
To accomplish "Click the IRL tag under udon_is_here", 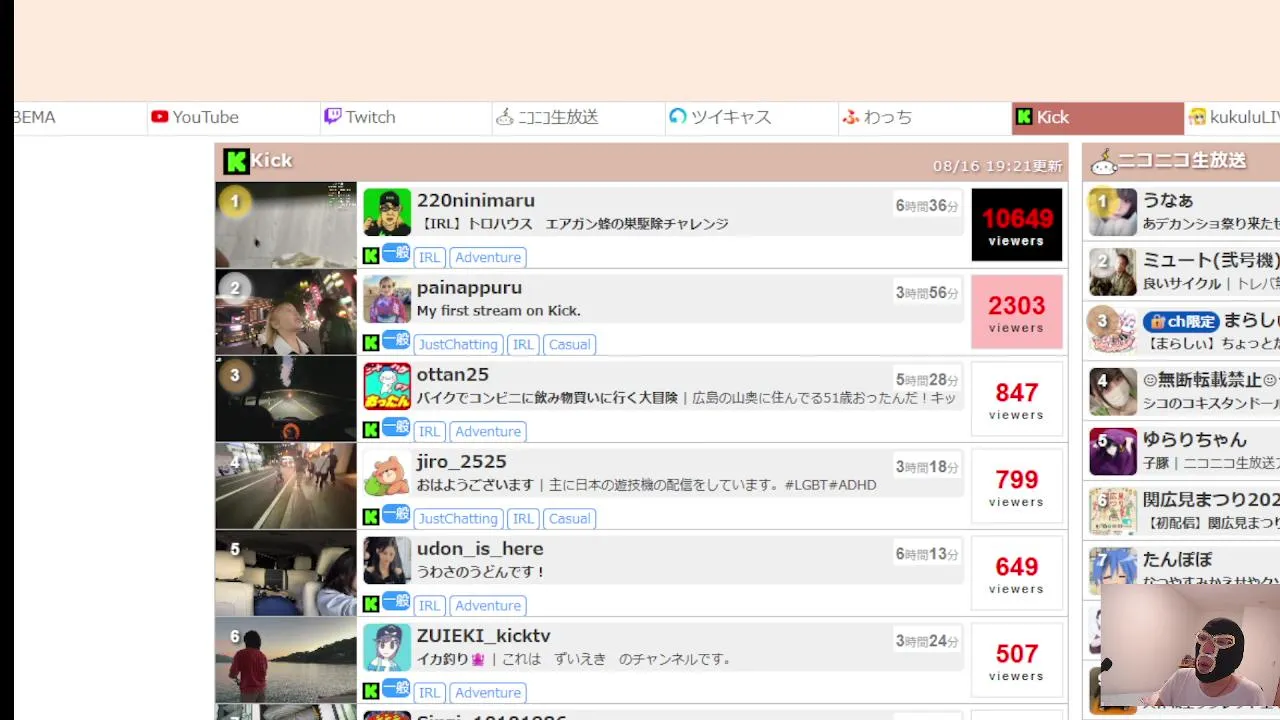I will coord(430,605).
